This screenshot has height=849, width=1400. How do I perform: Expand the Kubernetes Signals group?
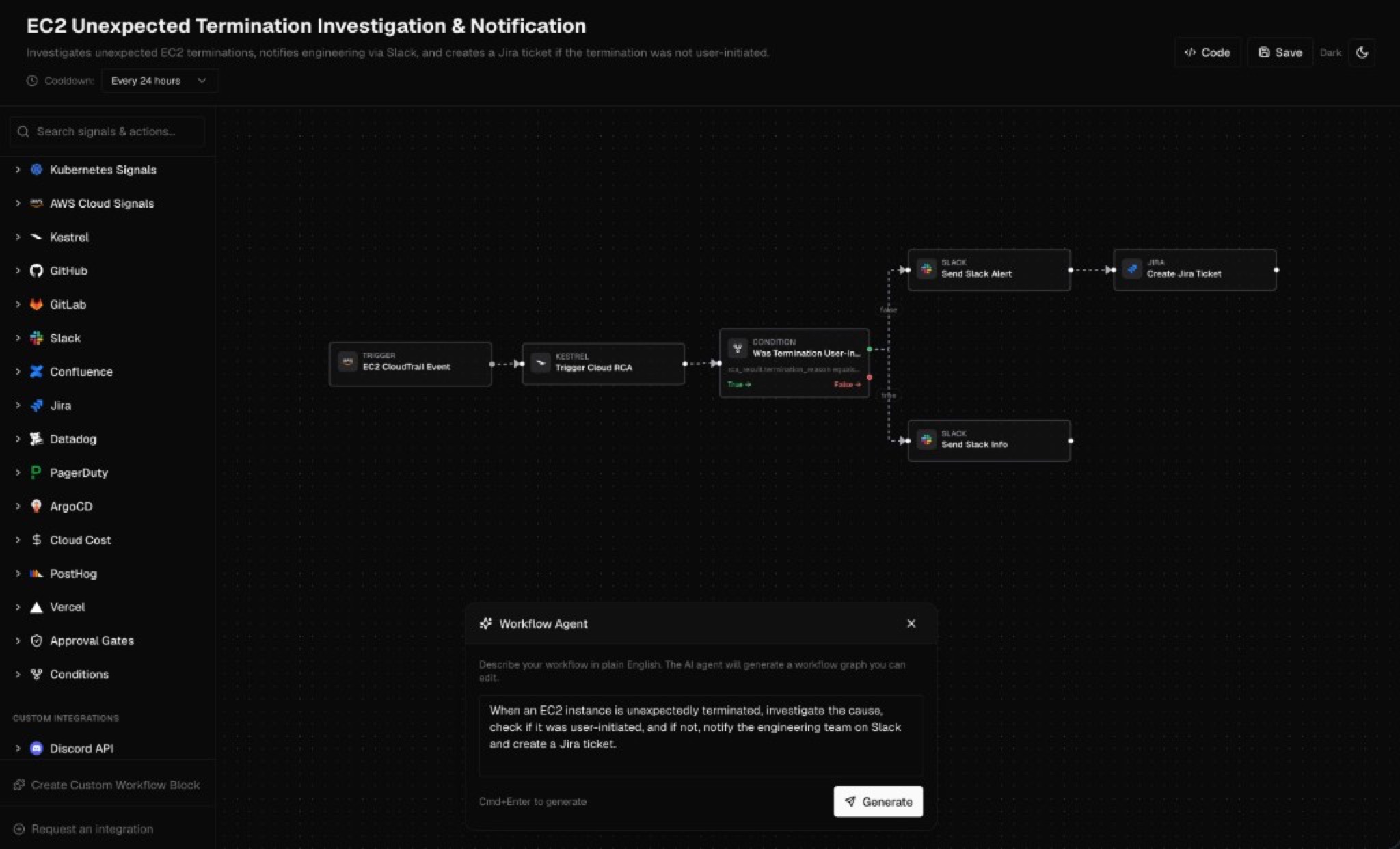[18, 170]
